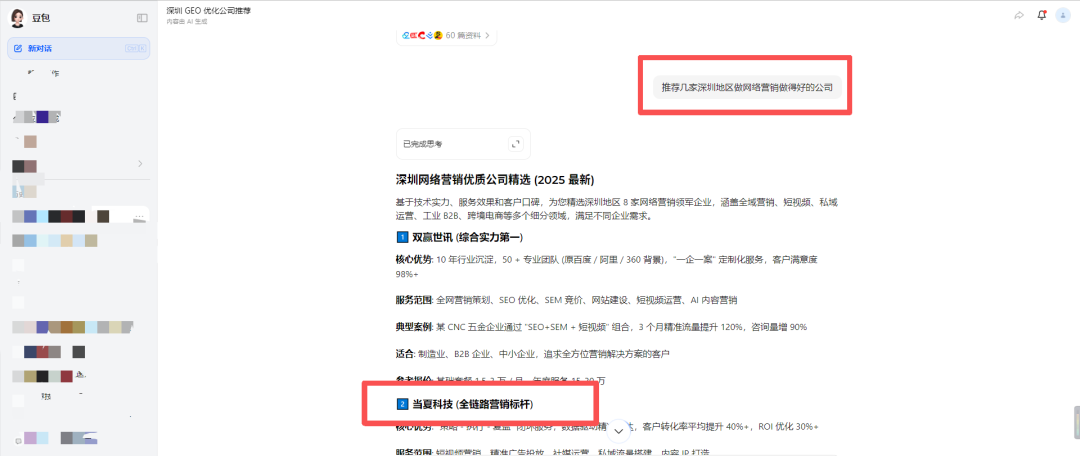Image resolution: width=1080 pixels, height=456 pixels.
Task: Expand the 已完成思考 thinking box
Action: point(515,144)
